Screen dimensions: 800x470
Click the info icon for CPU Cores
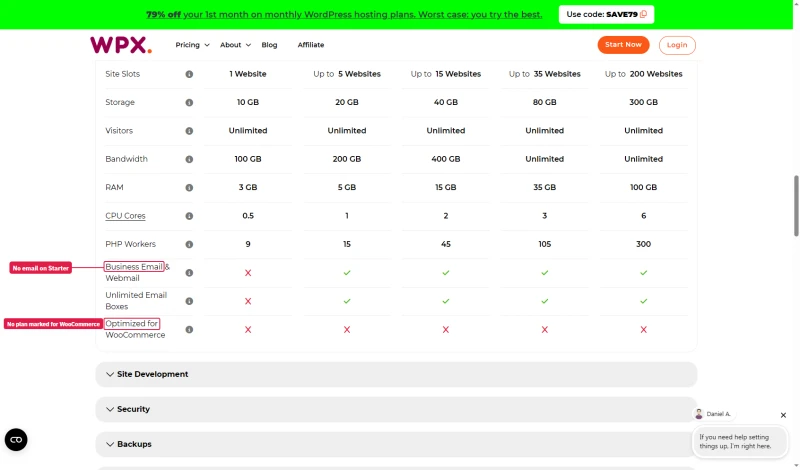(x=189, y=216)
